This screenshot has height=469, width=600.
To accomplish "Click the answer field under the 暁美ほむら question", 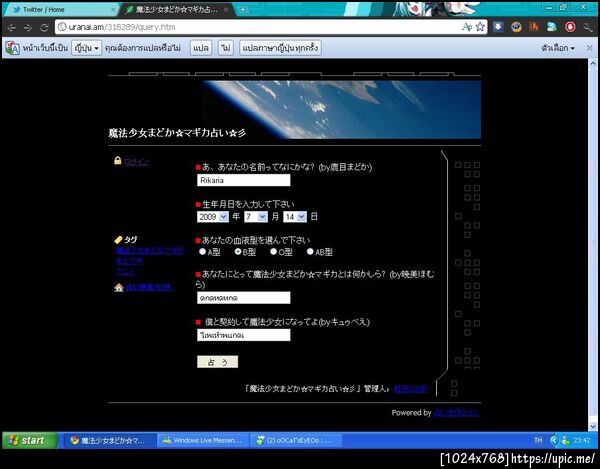I will tap(244, 298).
